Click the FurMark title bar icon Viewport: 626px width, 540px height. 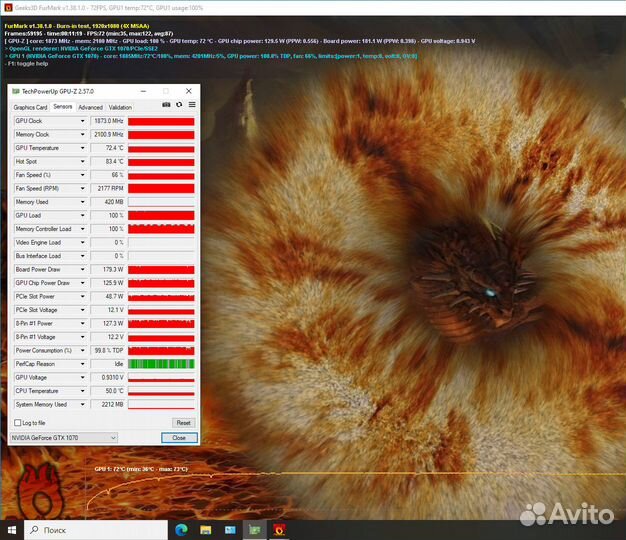[8, 8]
